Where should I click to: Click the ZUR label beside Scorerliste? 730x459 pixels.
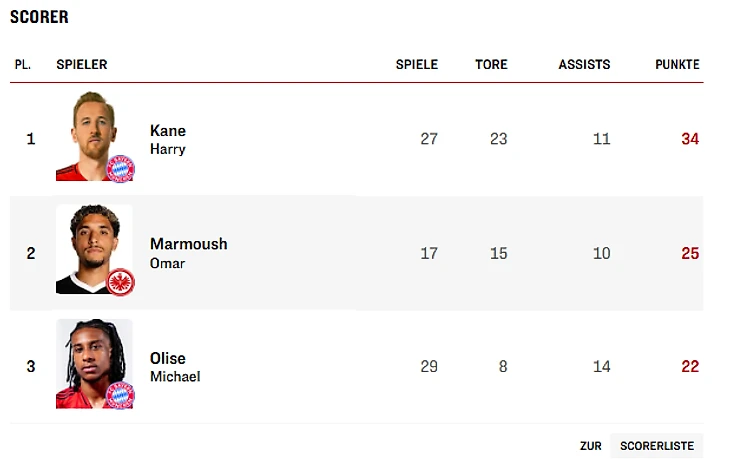click(590, 446)
